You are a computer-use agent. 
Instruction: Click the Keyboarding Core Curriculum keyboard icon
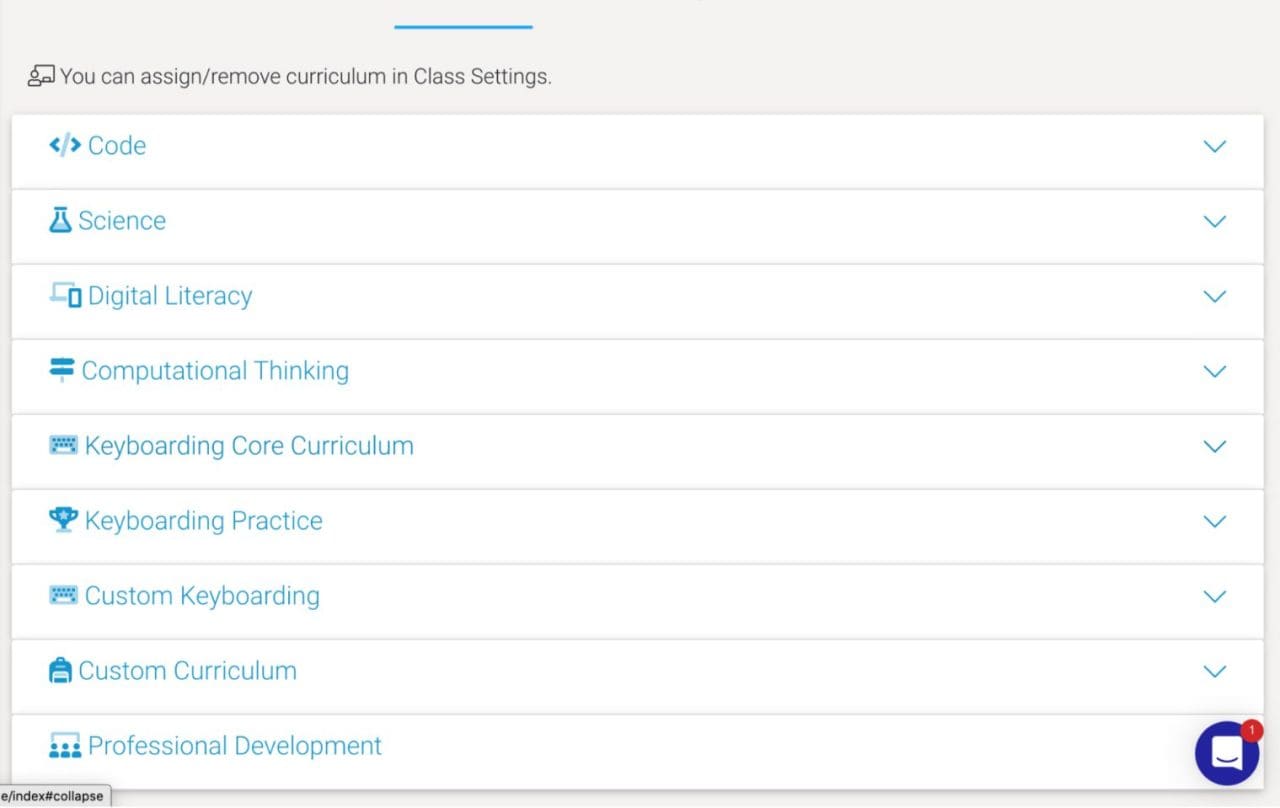63,444
